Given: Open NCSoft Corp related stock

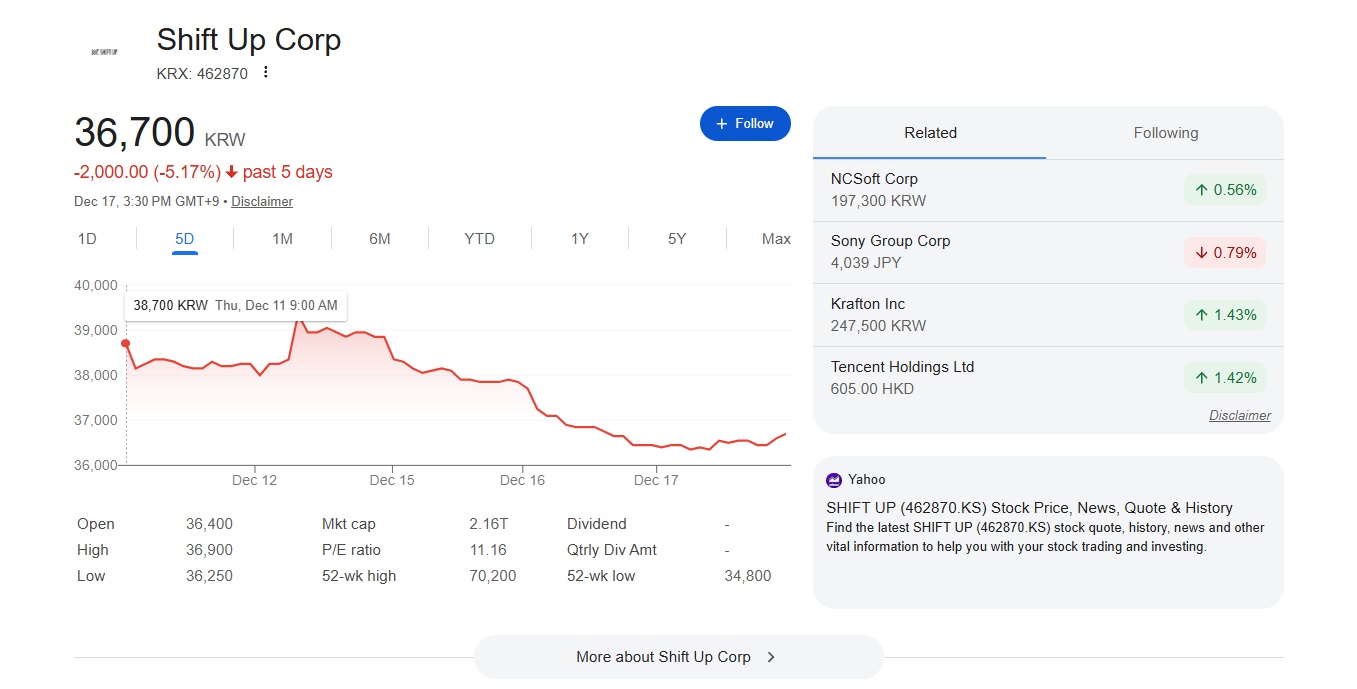Looking at the screenshot, I should pyautogui.click(x=1048, y=190).
